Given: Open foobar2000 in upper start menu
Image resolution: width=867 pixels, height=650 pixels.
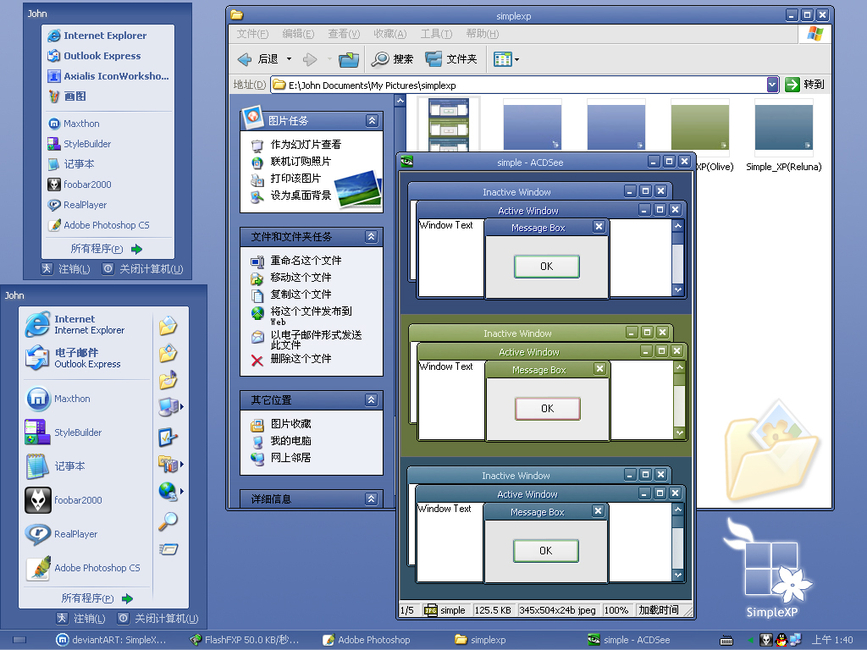Looking at the screenshot, I should pos(79,184).
